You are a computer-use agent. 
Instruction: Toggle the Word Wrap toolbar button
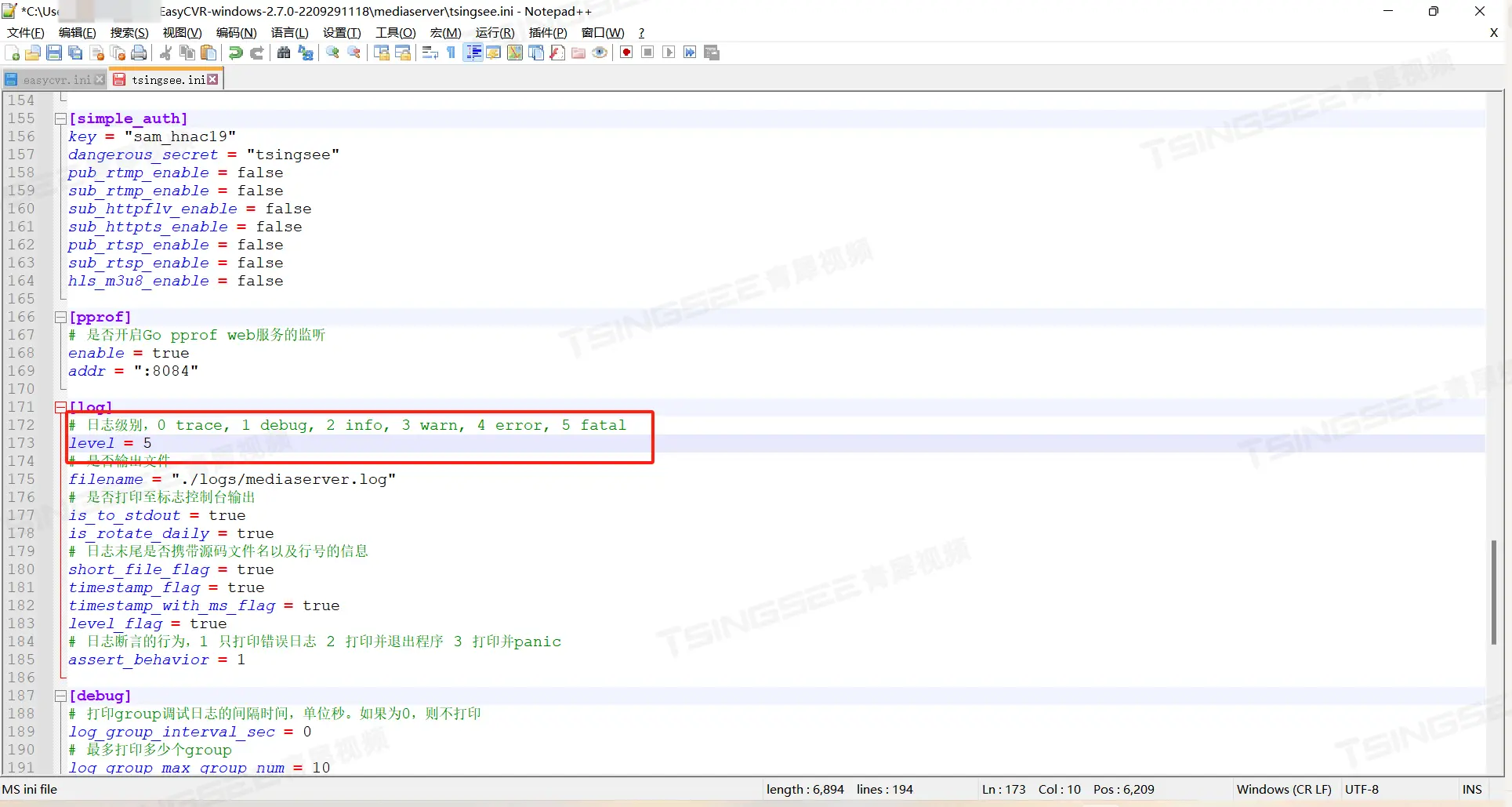[x=430, y=53]
